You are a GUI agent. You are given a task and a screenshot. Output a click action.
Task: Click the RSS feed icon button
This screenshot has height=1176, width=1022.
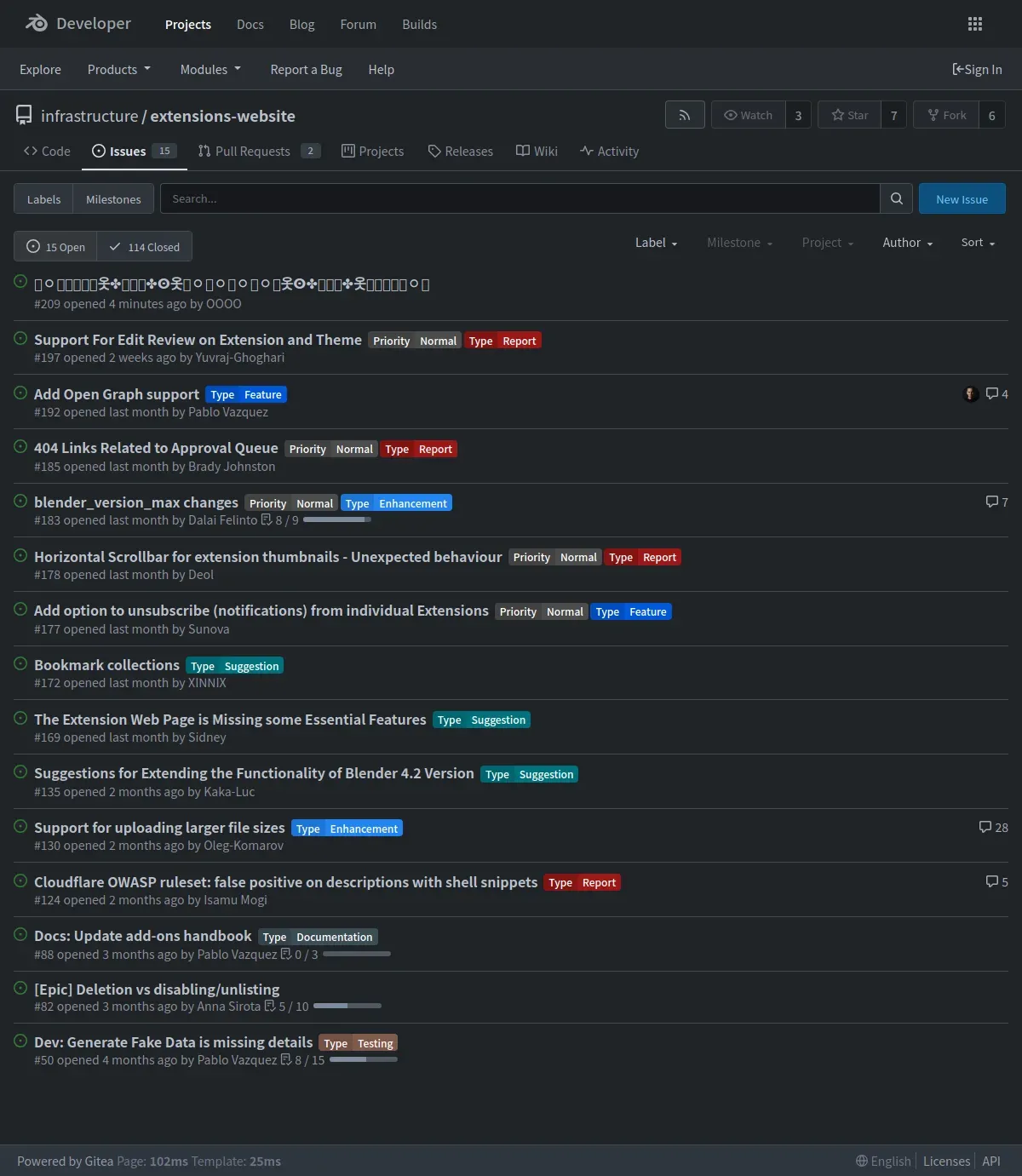click(685, 115)
